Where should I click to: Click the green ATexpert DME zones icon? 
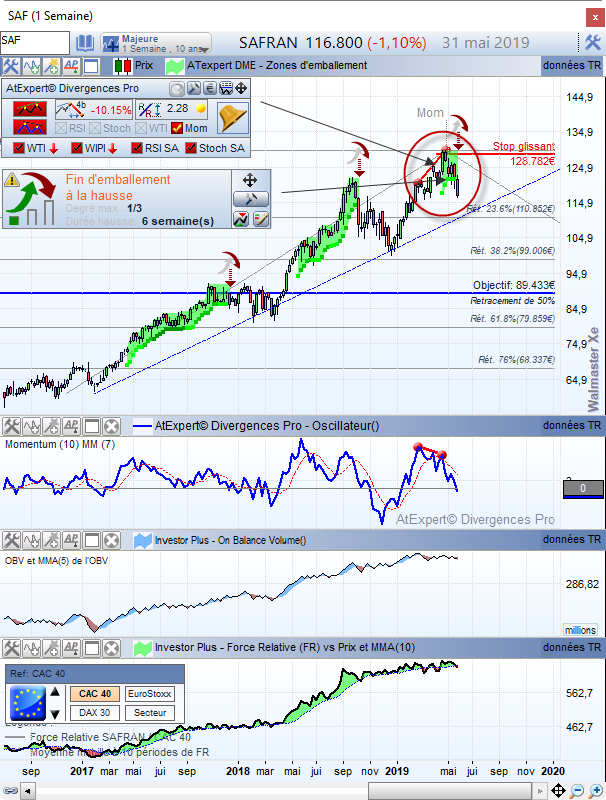click(x=174, y=66)
